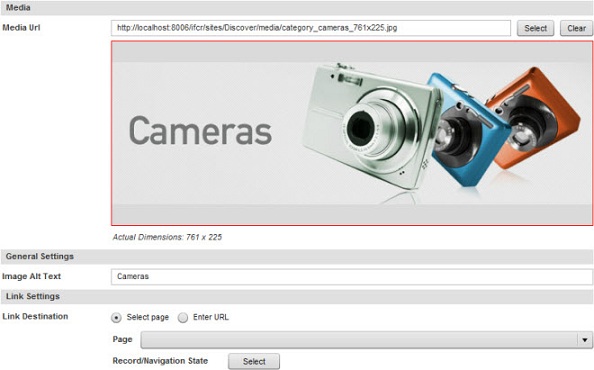Click the Record/Navigation State label

pos(160,361)
